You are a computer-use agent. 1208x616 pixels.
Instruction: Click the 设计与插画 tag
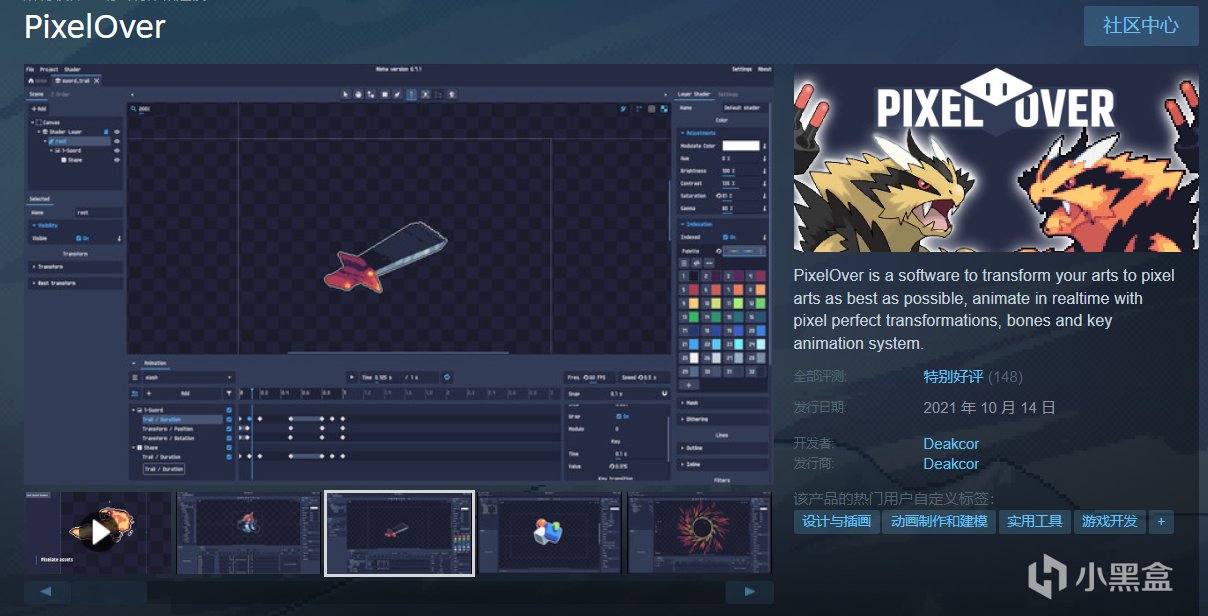click(836, 521)
